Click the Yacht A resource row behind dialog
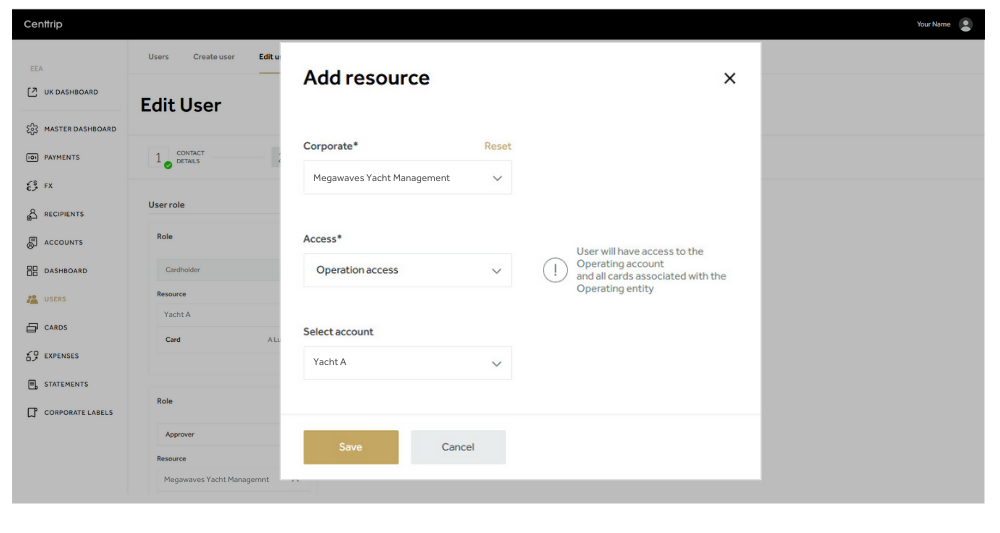Viewport: 1000px width, 533px height. tap(218, 314)
